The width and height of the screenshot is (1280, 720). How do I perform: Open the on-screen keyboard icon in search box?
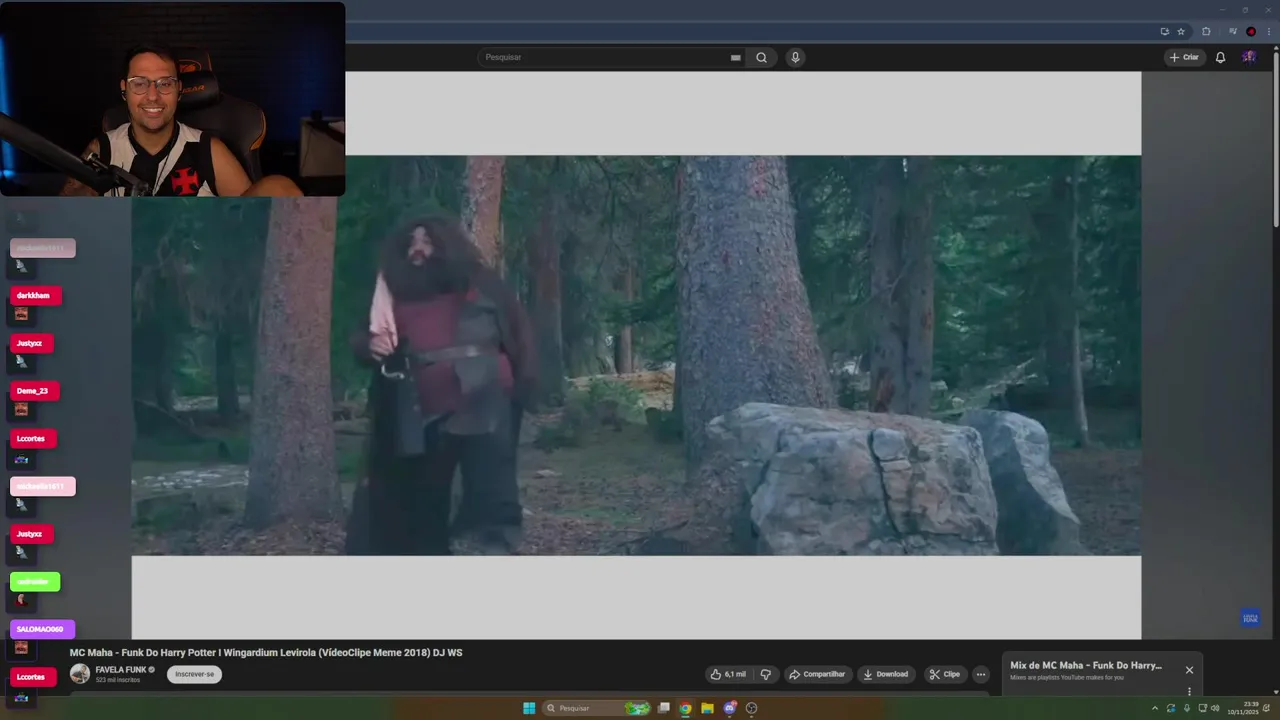point(736,57)
